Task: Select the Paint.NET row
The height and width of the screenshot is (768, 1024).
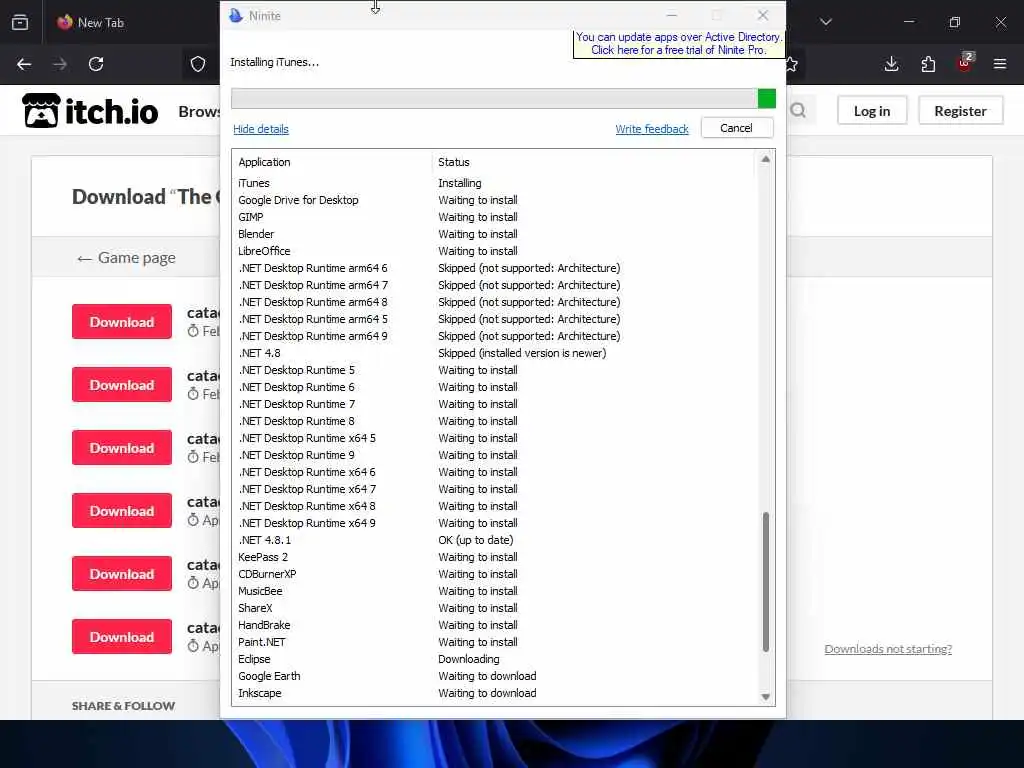Action: pos(495,641)
